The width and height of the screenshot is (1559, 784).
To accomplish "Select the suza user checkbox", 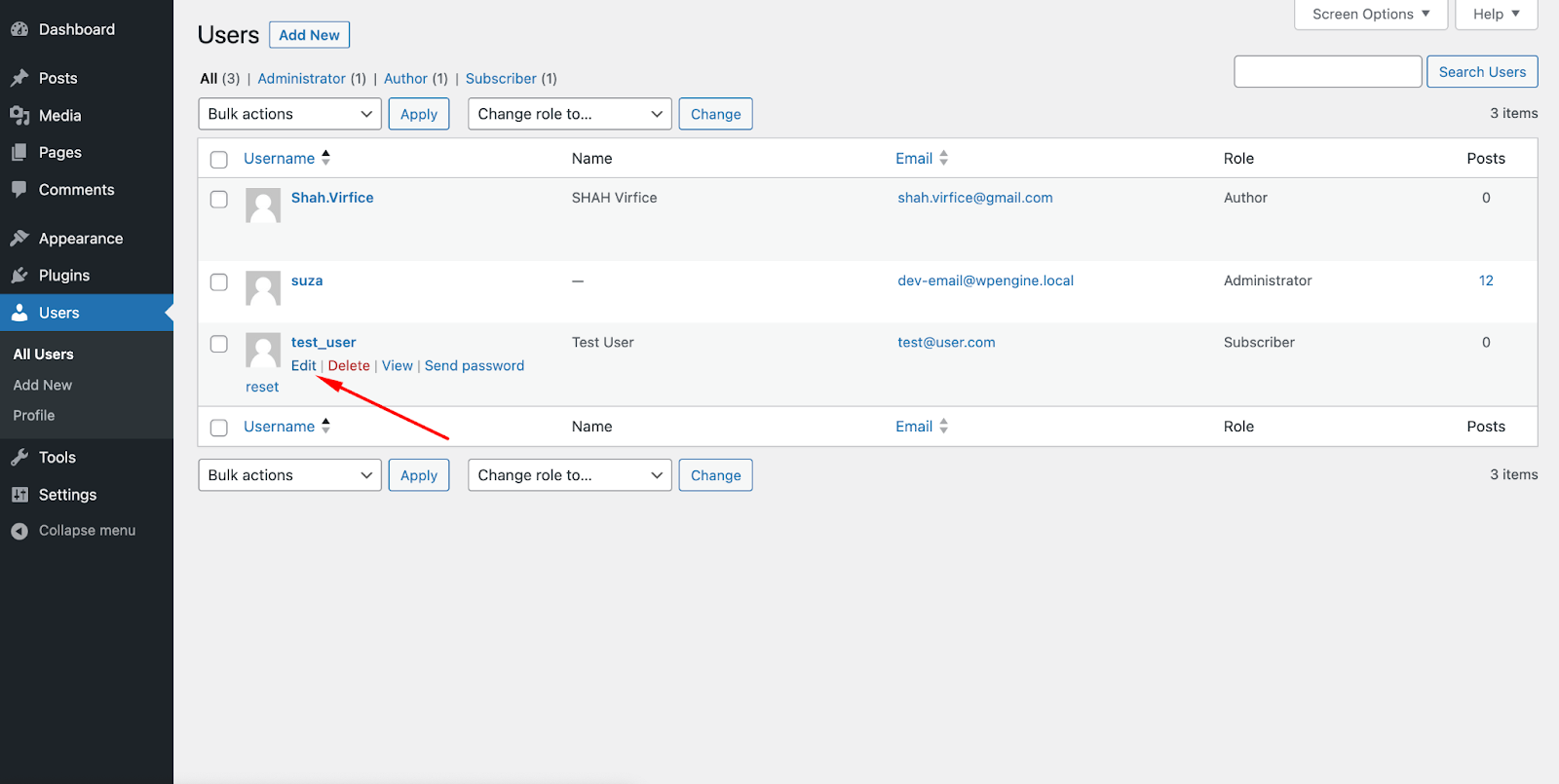I will [x=219, y=281].
